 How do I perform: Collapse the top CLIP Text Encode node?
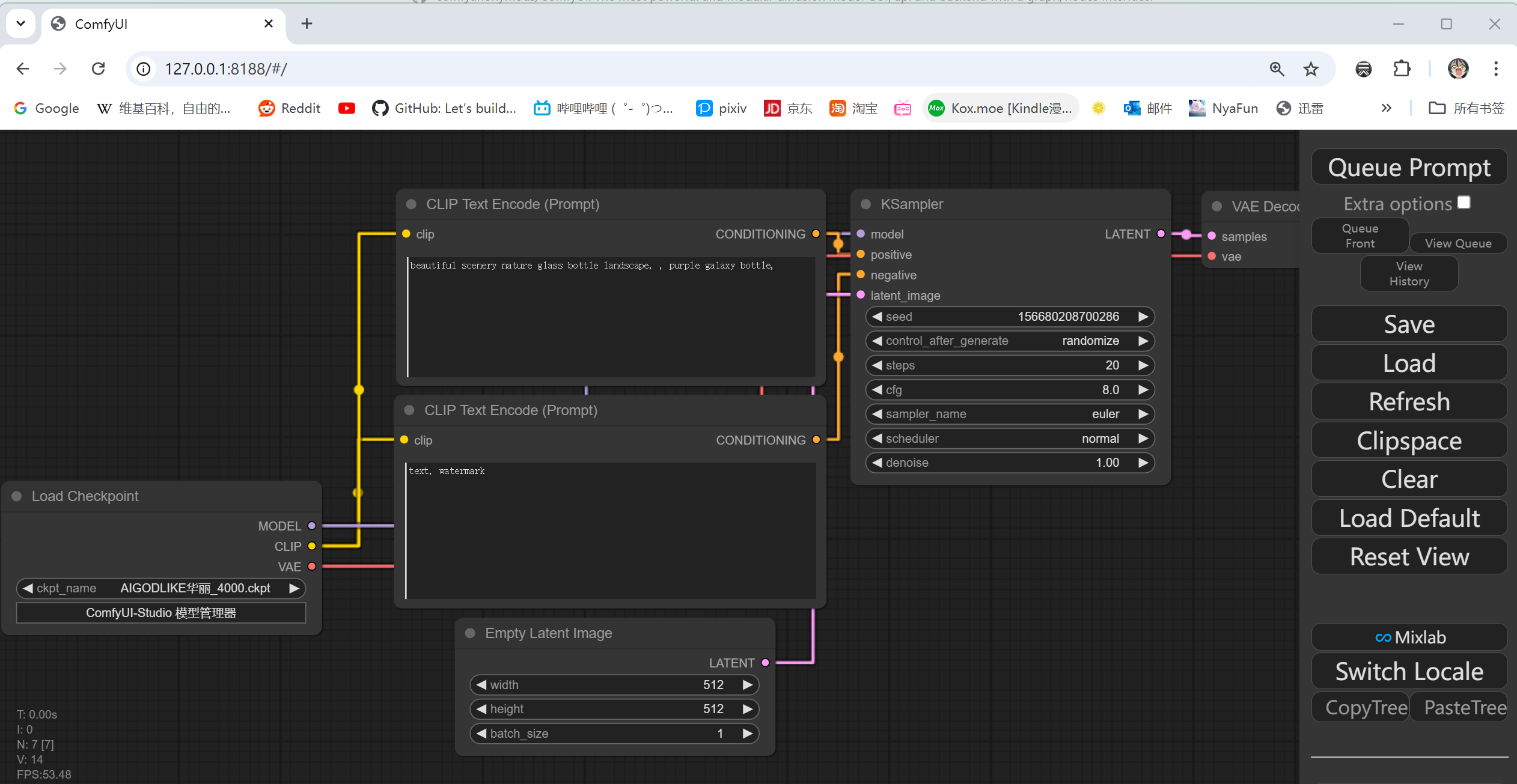coord(412,204)
